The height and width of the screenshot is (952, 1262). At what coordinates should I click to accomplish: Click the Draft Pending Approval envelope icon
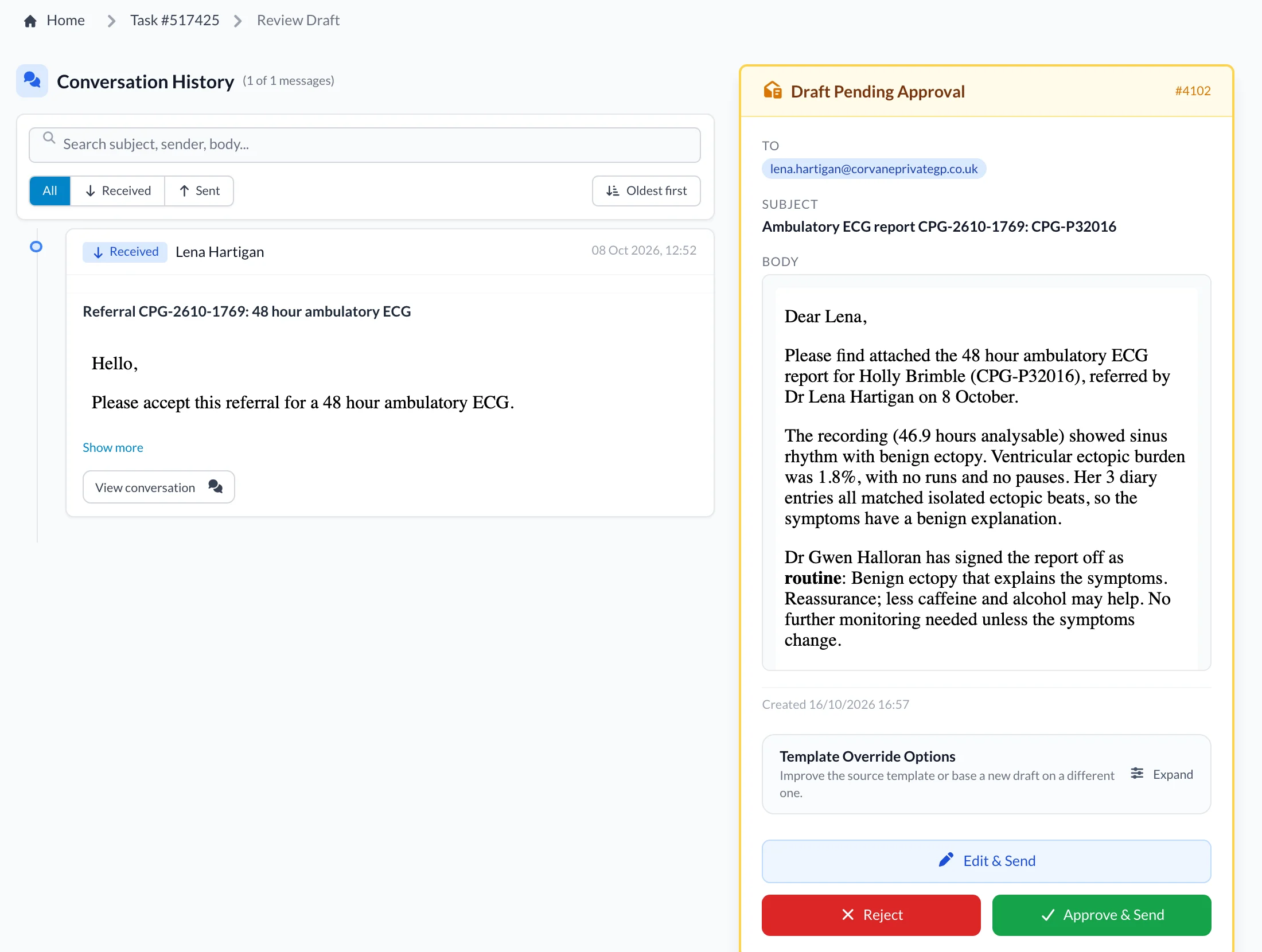[x=773, y=91]
